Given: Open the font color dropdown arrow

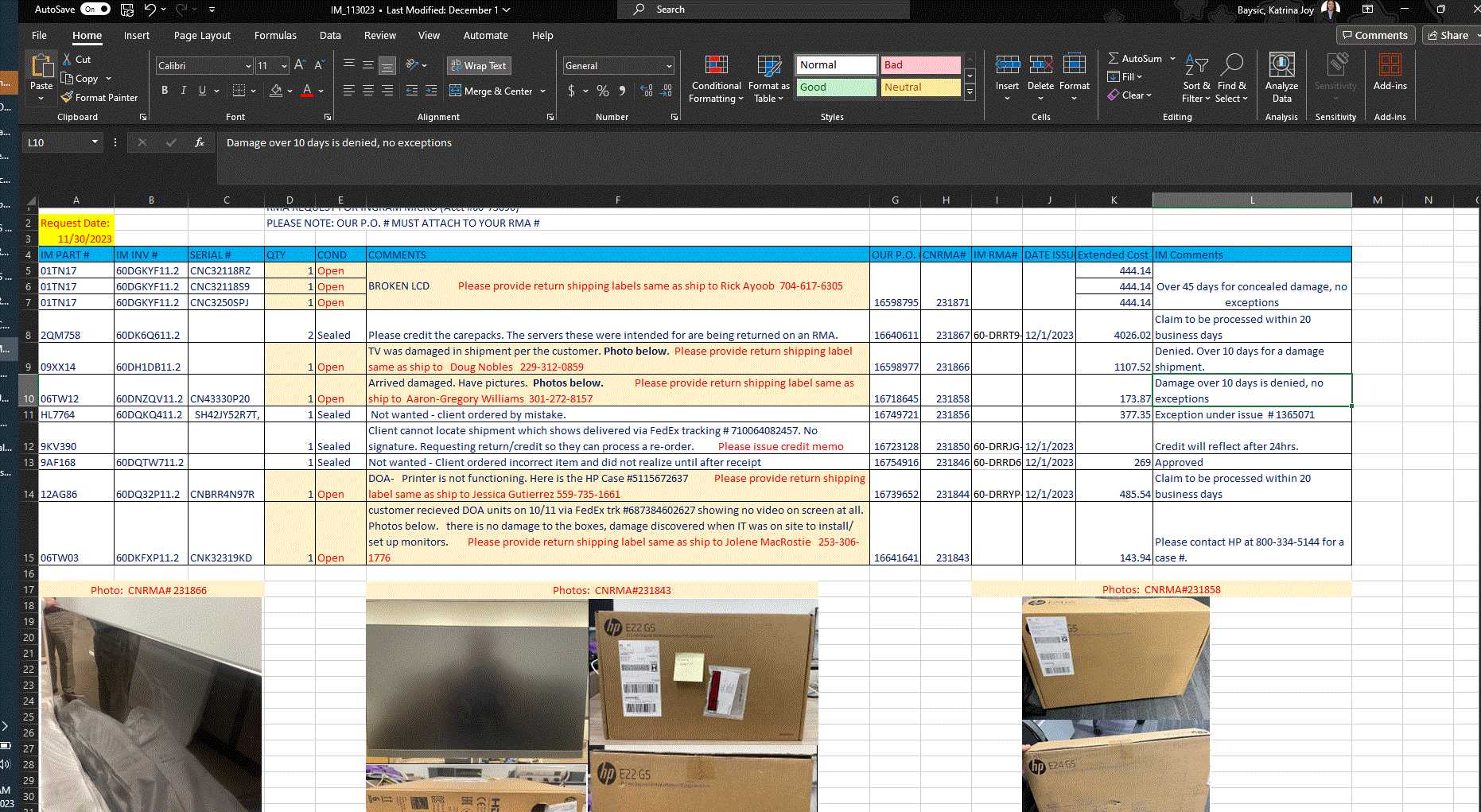Looking at the screenshot, I should click(x=321, y=91).
